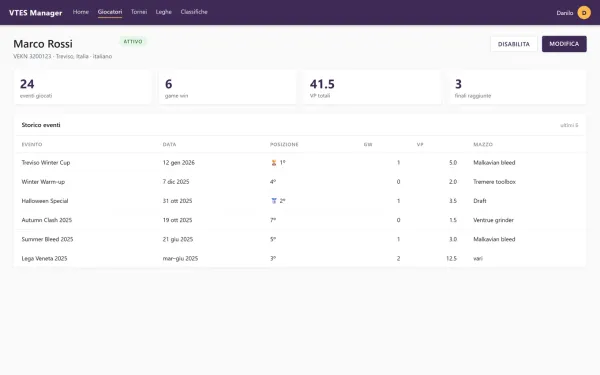Click the trophy icon beside 1º

point(274,163)
